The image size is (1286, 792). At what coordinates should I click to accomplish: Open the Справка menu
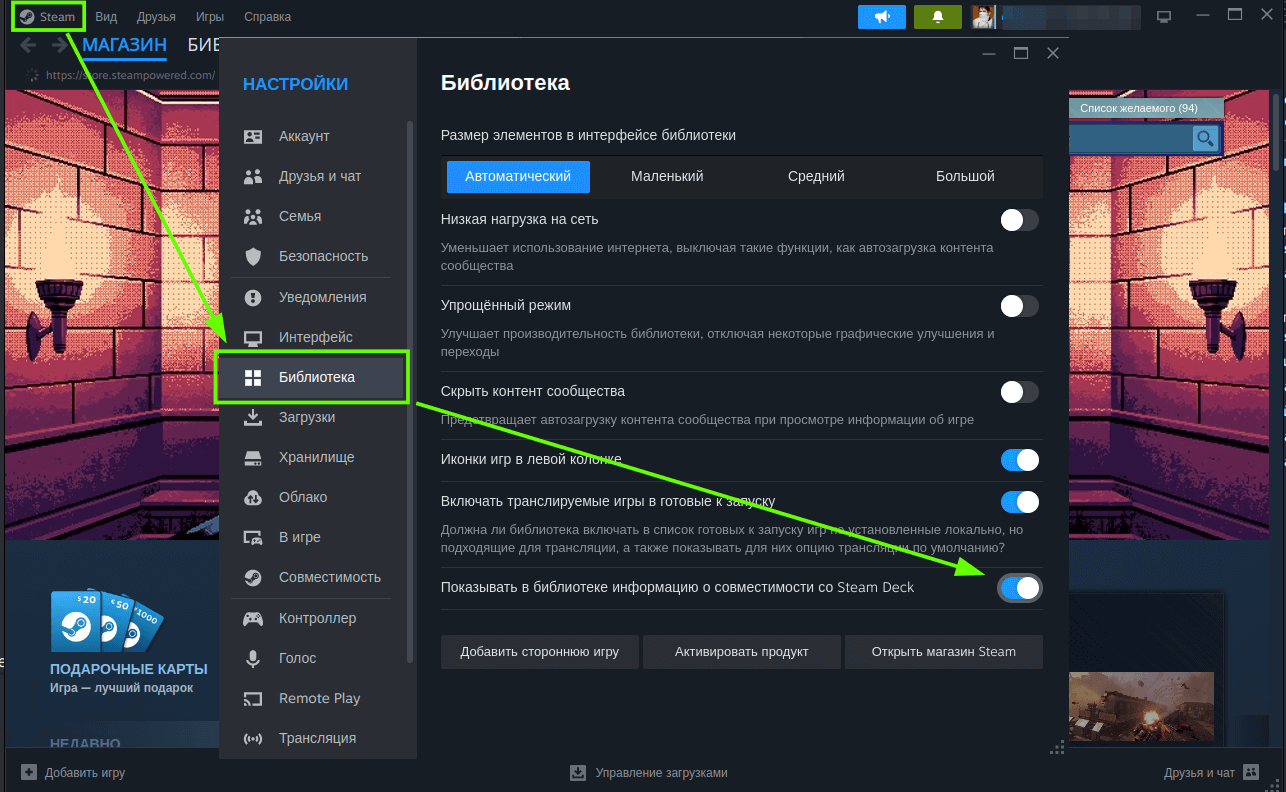click(x=268, y=17)
